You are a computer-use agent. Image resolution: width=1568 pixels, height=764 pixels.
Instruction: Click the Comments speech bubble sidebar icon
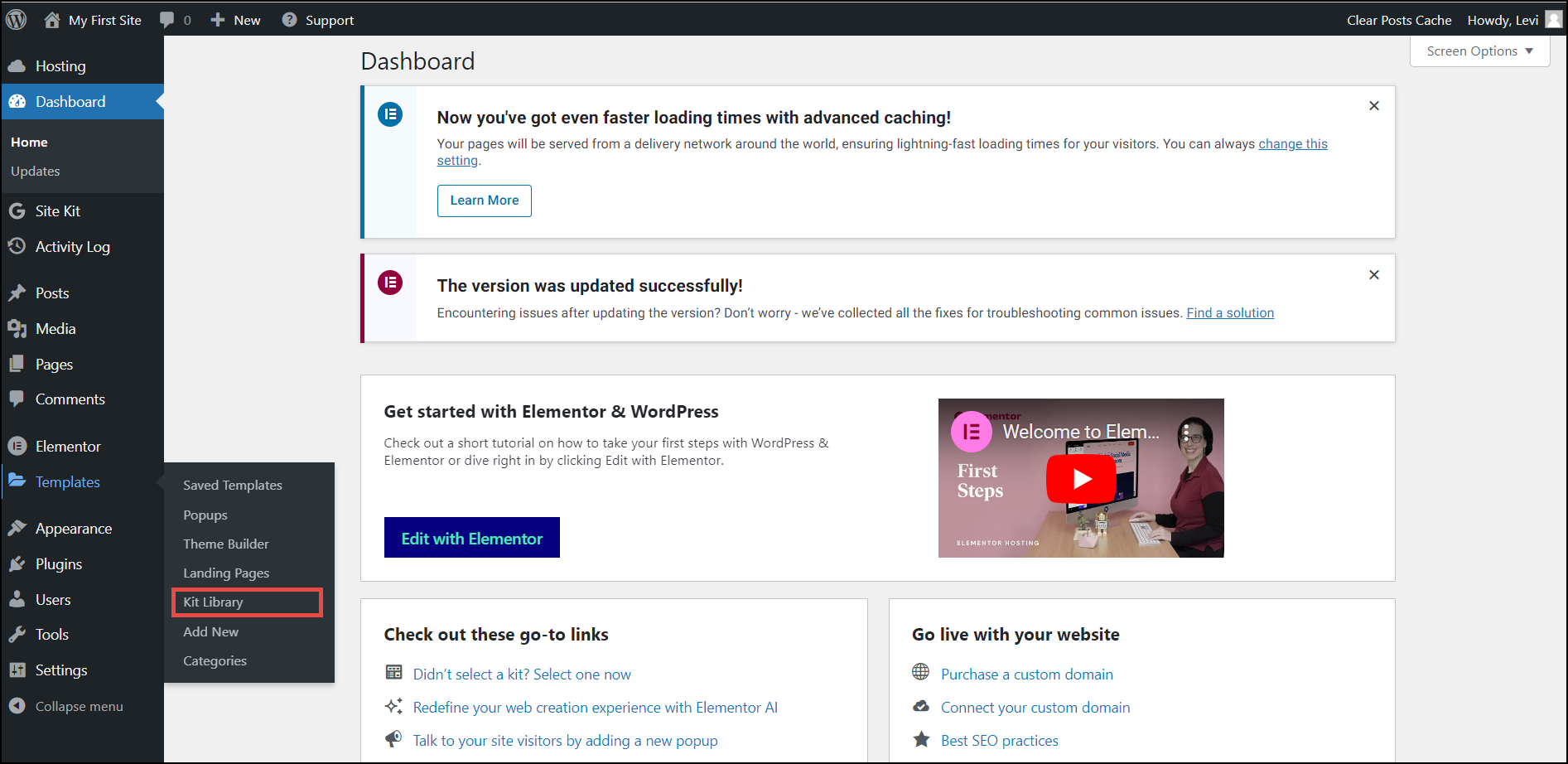pyautogui.click(x=17, y=399)
